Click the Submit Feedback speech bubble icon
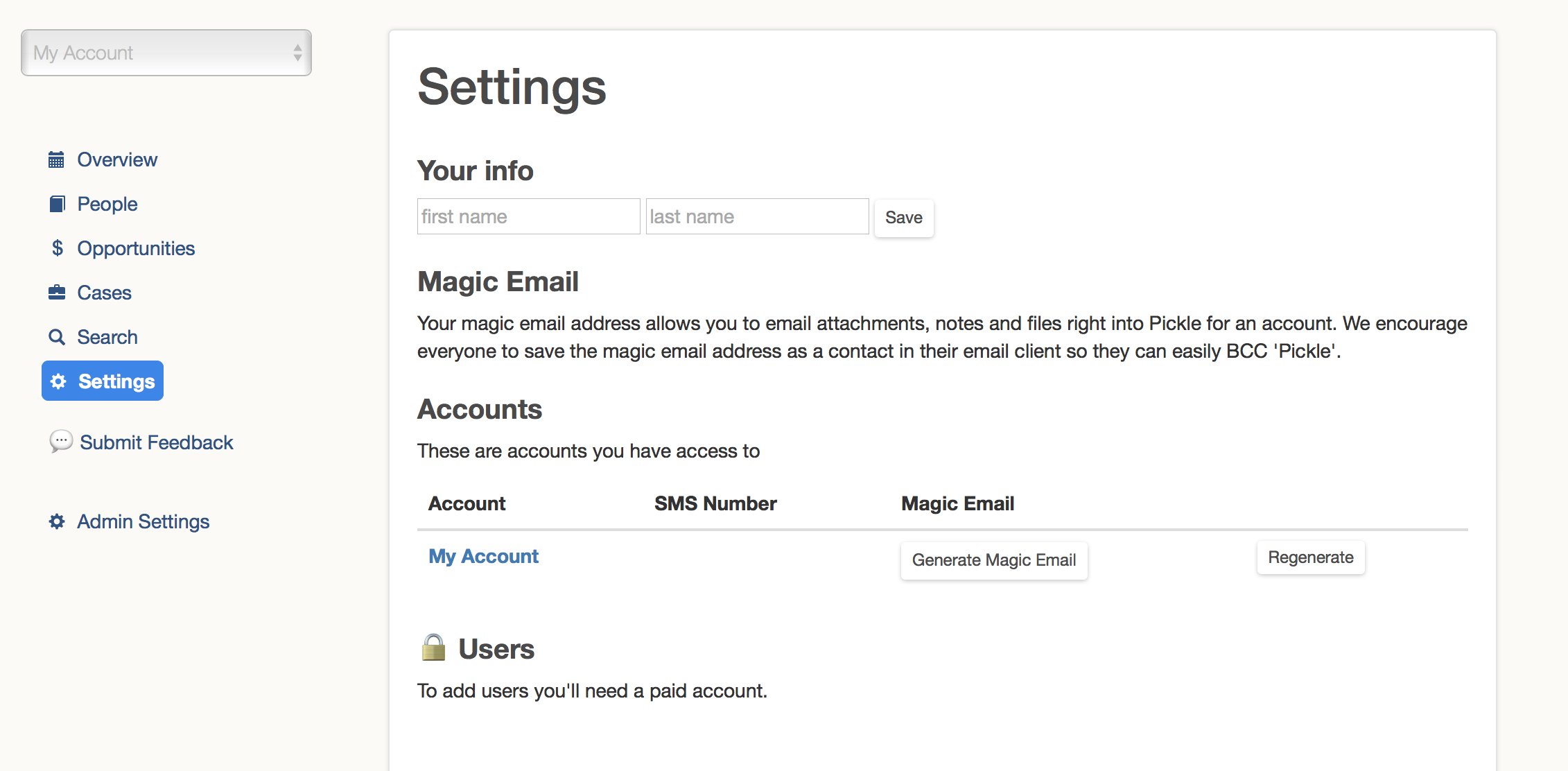 (61, 441)
